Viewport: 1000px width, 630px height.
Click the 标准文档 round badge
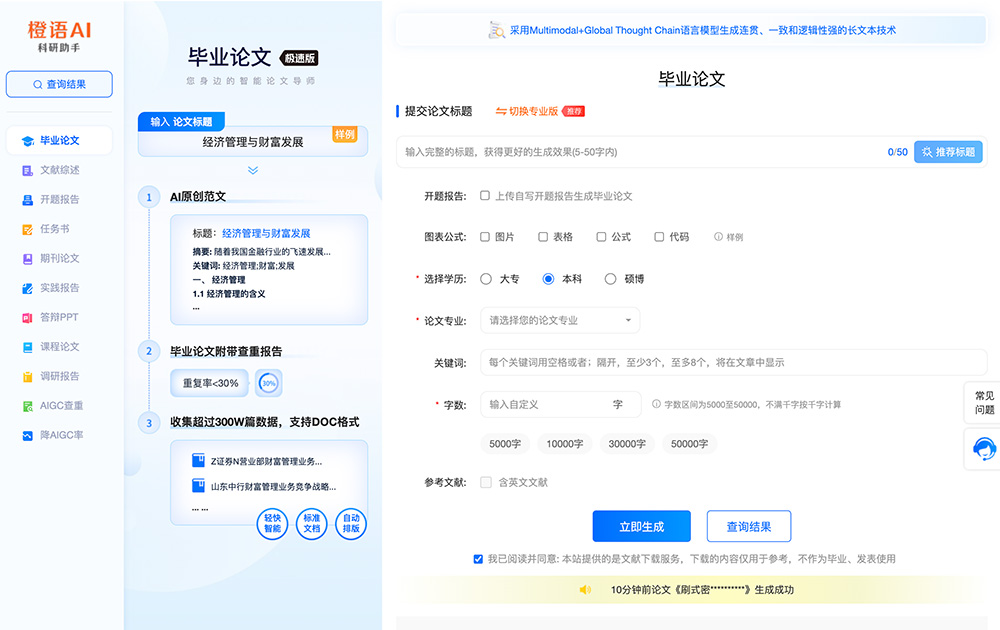(x=312, y=524)
